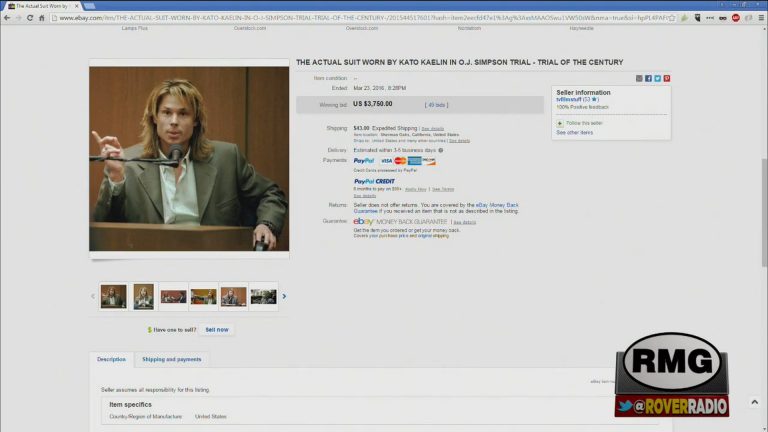Open See details beside Ships to countries

point(459,141)
